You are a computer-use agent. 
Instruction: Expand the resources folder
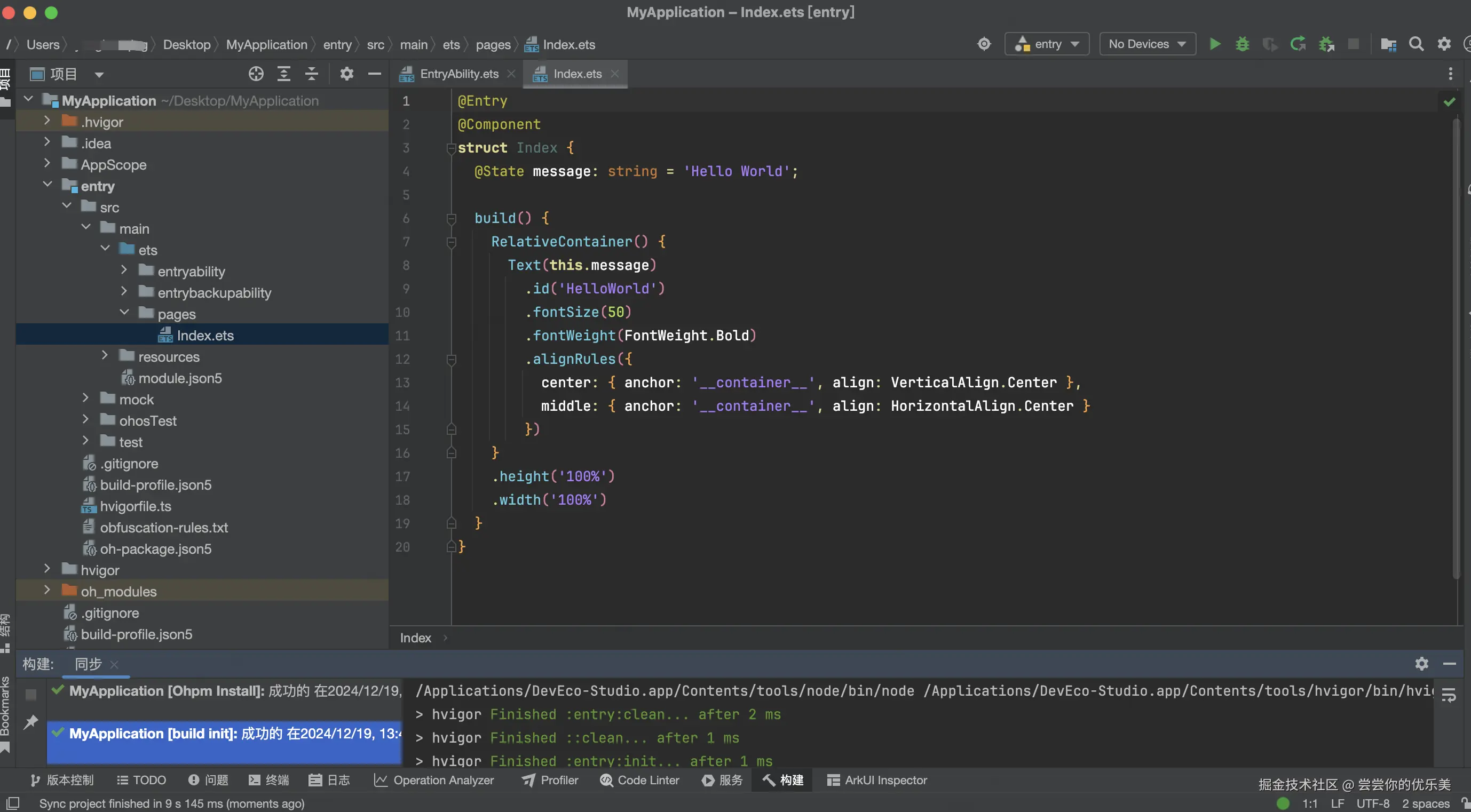(105, 355)
